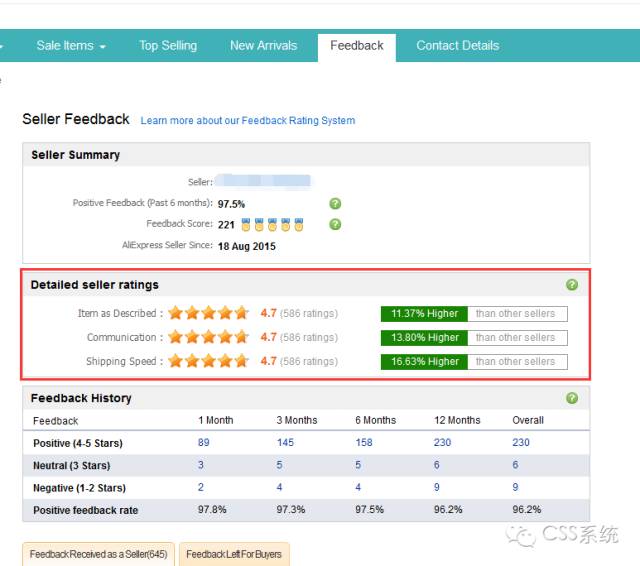This screenshot has height=566, width=640.
Task: Click help icon beside Positive Feedback percentage
Action: pyautogui.click(x=335, y=203)
